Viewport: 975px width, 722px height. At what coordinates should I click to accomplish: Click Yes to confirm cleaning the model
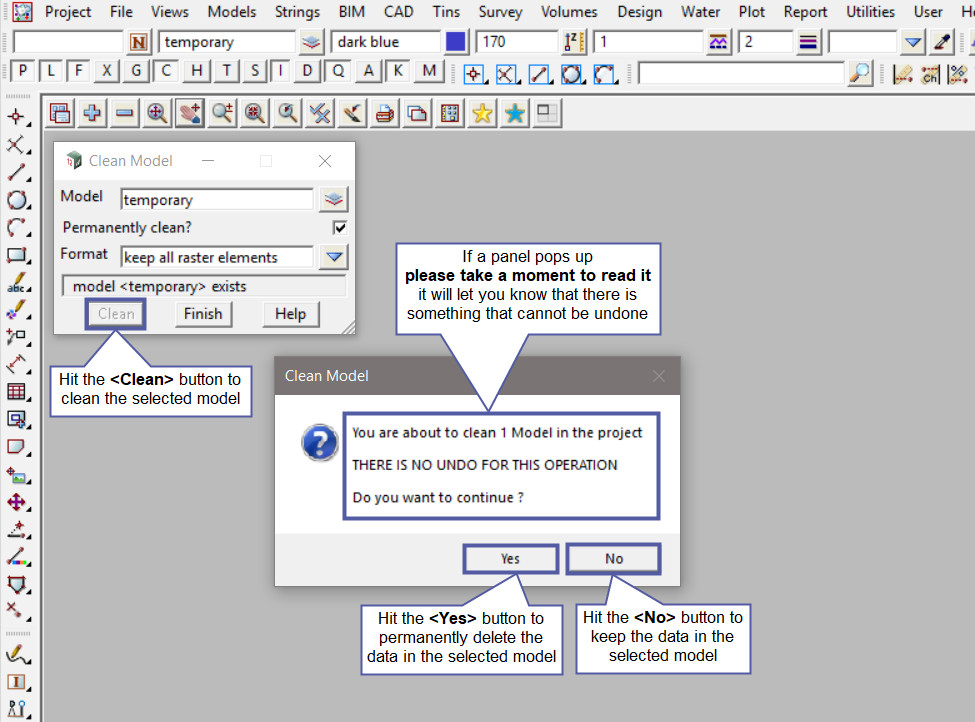click(x=510, y=558)
